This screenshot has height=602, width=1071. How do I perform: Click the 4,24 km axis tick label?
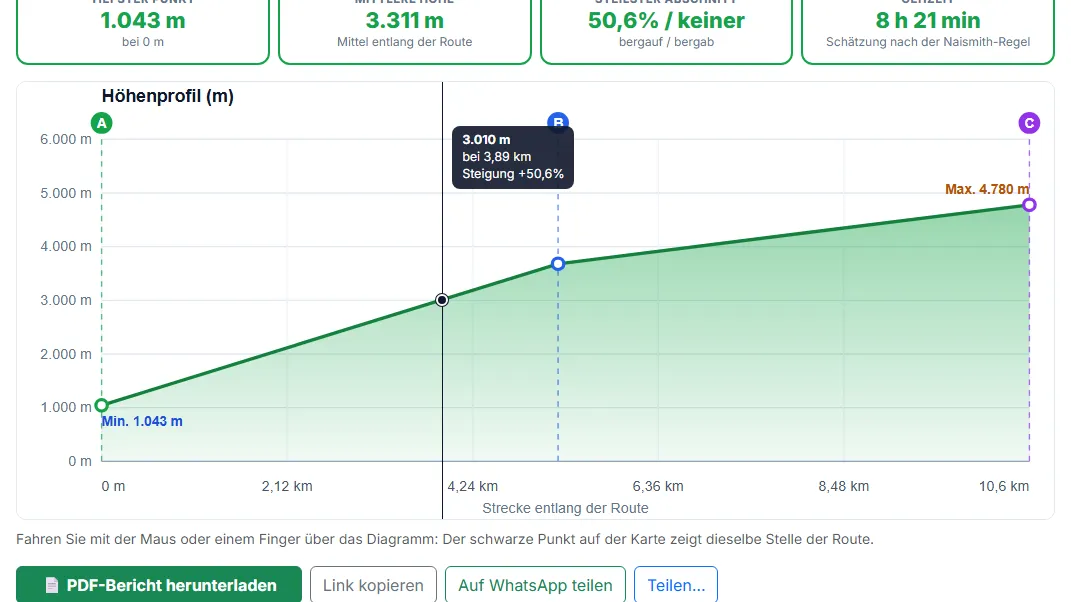[x=473, y=487]
